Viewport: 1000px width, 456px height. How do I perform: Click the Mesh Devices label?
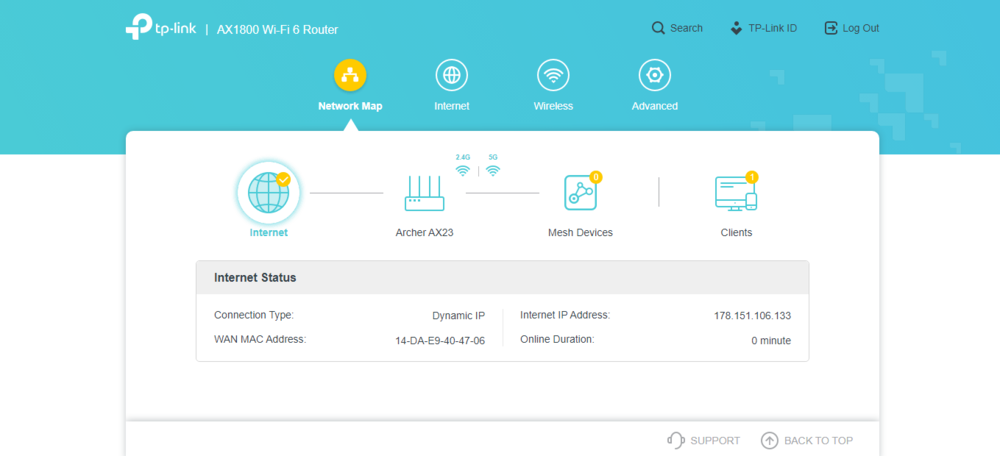[x=580, y=233]
